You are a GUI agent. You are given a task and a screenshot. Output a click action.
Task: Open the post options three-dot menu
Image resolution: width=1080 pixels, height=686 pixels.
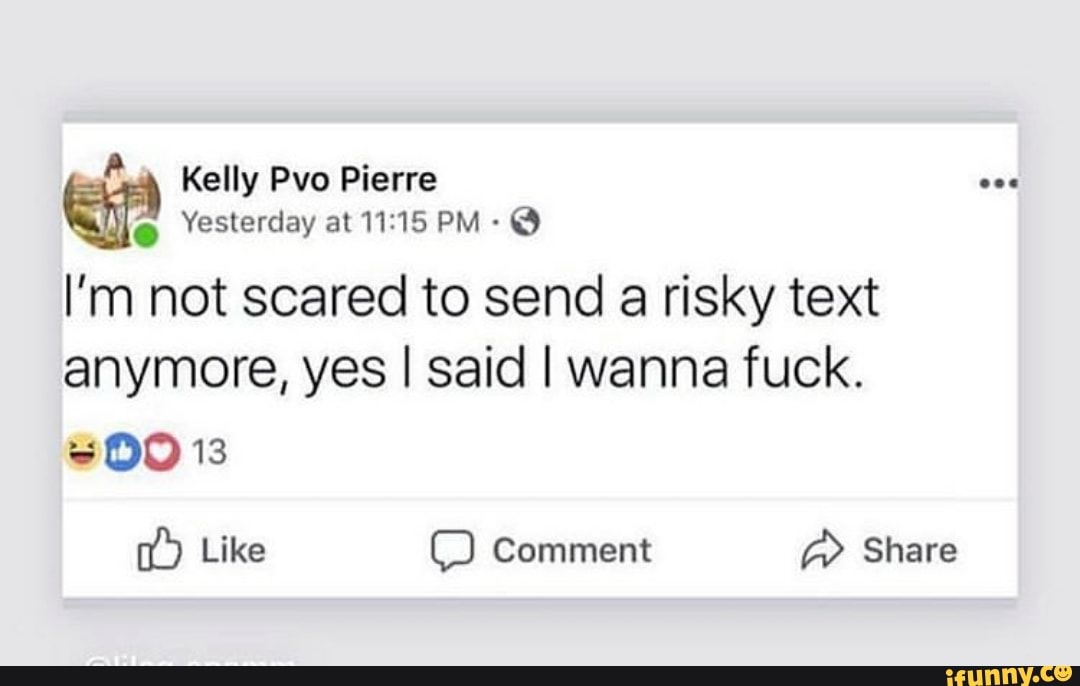coord(1002,185)
